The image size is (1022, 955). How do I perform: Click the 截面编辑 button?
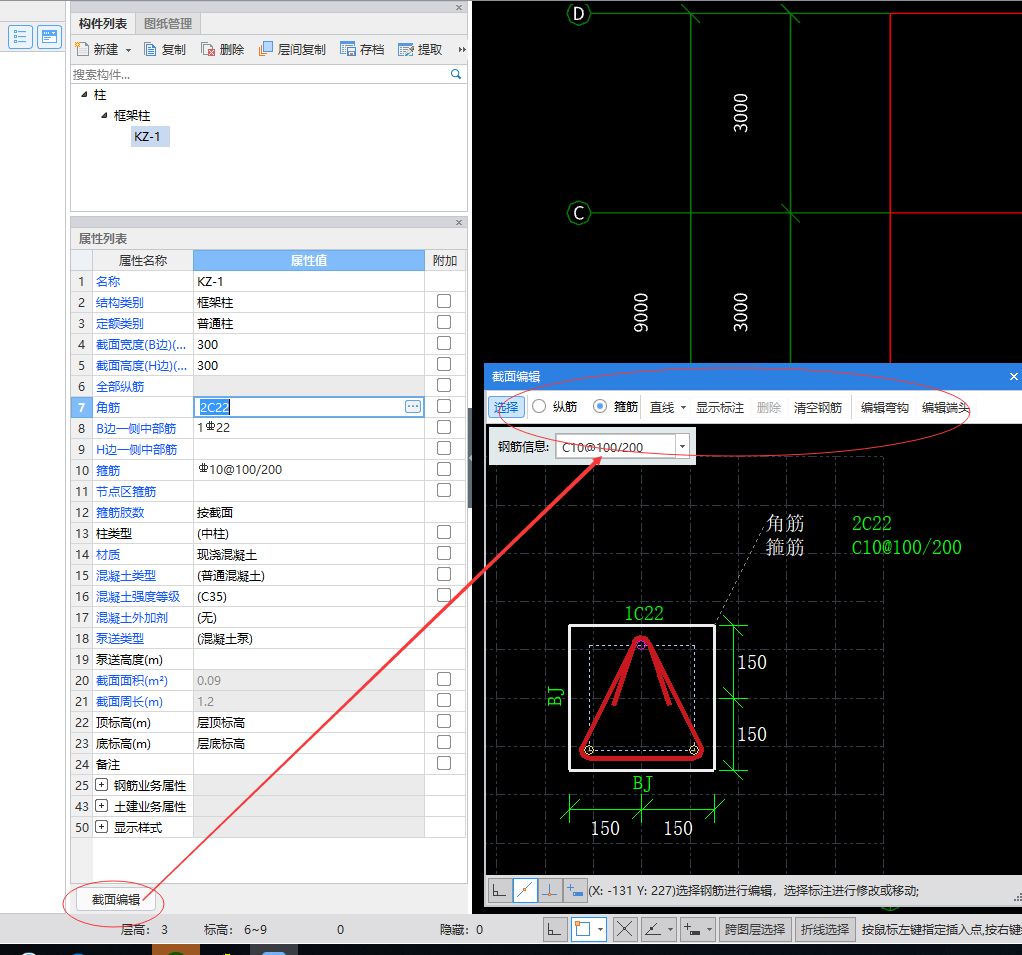pos(116,900)
